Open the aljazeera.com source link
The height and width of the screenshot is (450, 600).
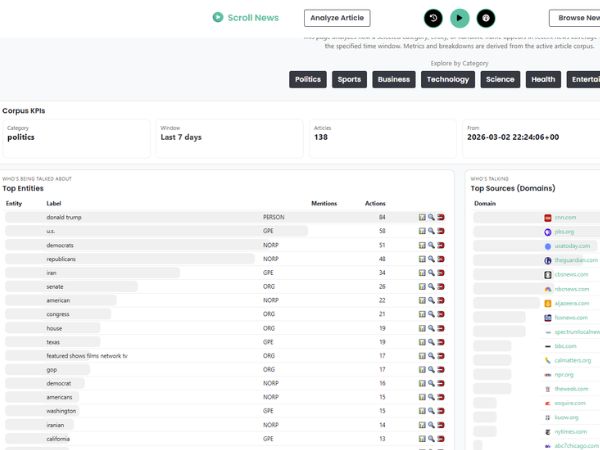tap(572, 303)
